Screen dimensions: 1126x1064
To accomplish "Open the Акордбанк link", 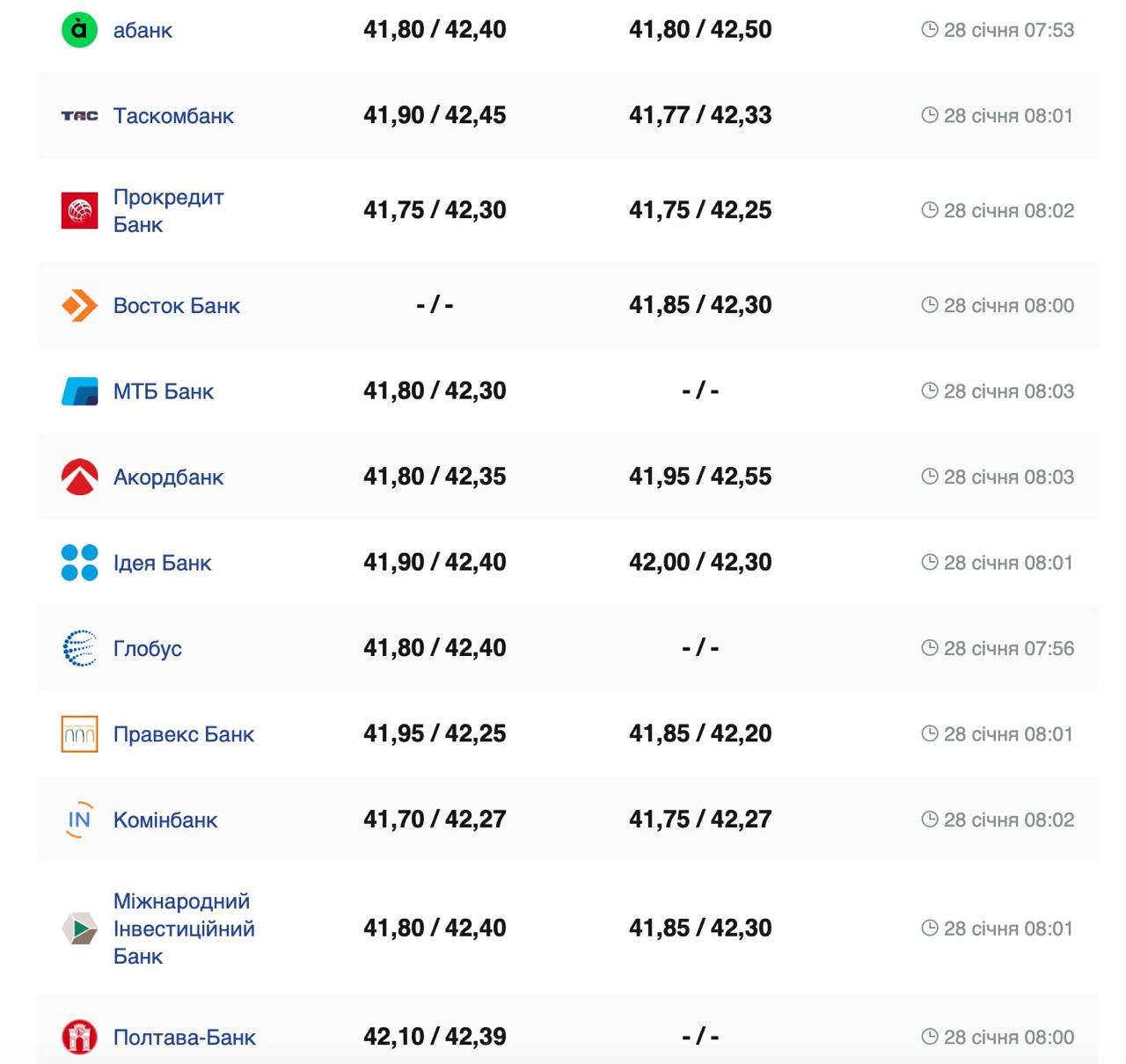I will pyautogui.click(x=168, y=477).
